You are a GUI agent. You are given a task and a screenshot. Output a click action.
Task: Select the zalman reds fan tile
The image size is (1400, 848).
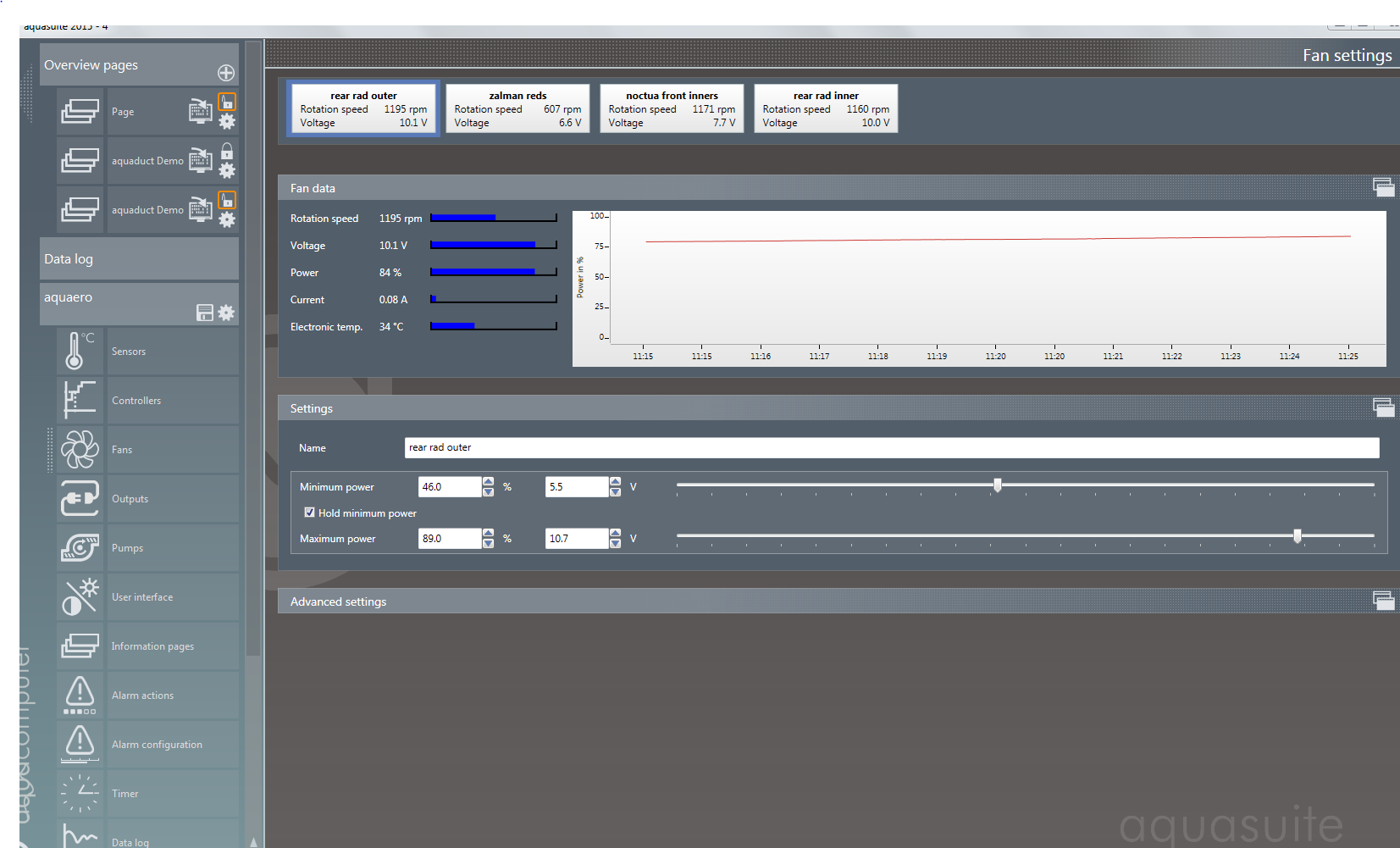tap(517, 108)
